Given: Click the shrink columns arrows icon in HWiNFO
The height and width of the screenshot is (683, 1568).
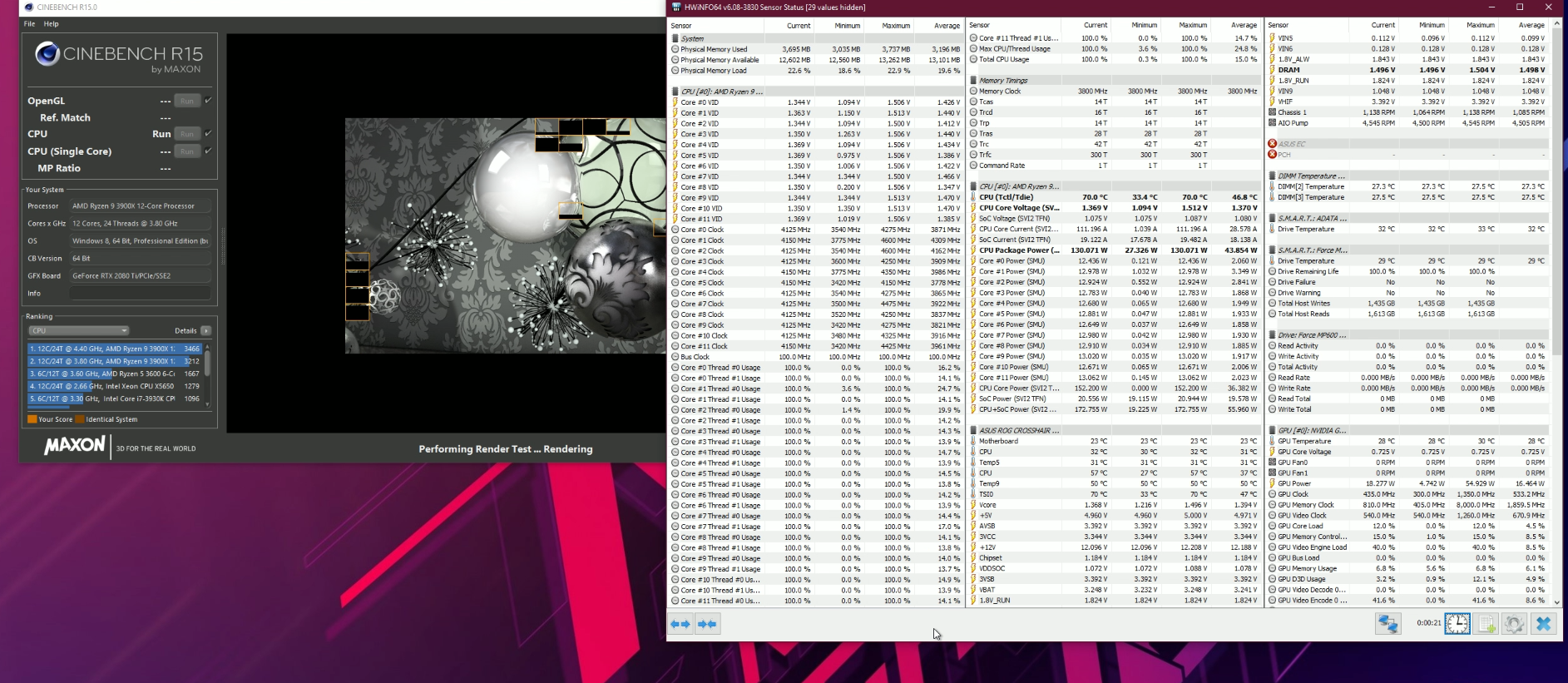Looking at the screenshot, I should 708,624.
